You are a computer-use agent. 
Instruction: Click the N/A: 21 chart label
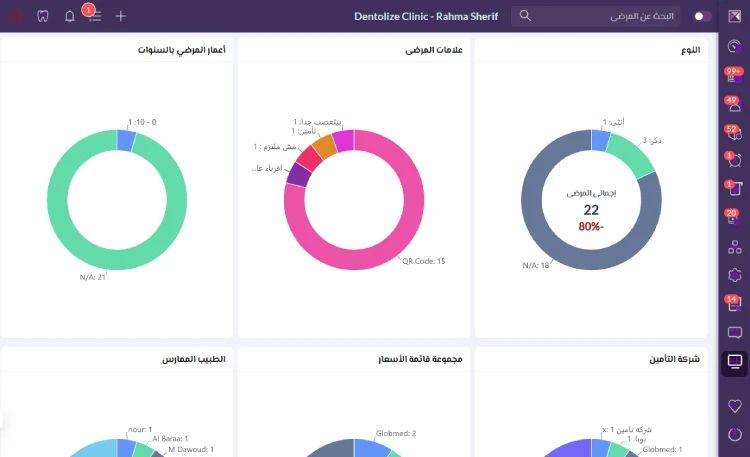coord(92,277)
